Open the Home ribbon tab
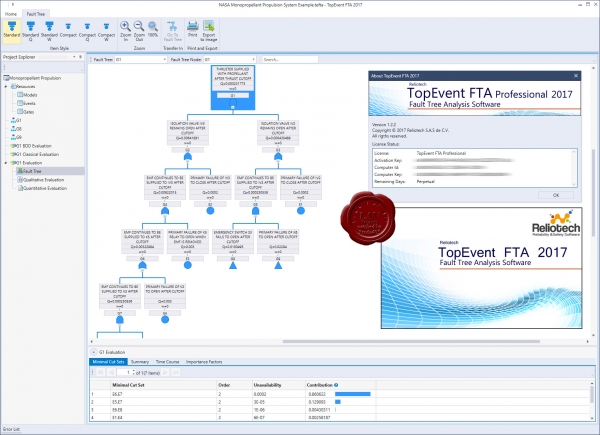600x435 pixels. point(11,14)
